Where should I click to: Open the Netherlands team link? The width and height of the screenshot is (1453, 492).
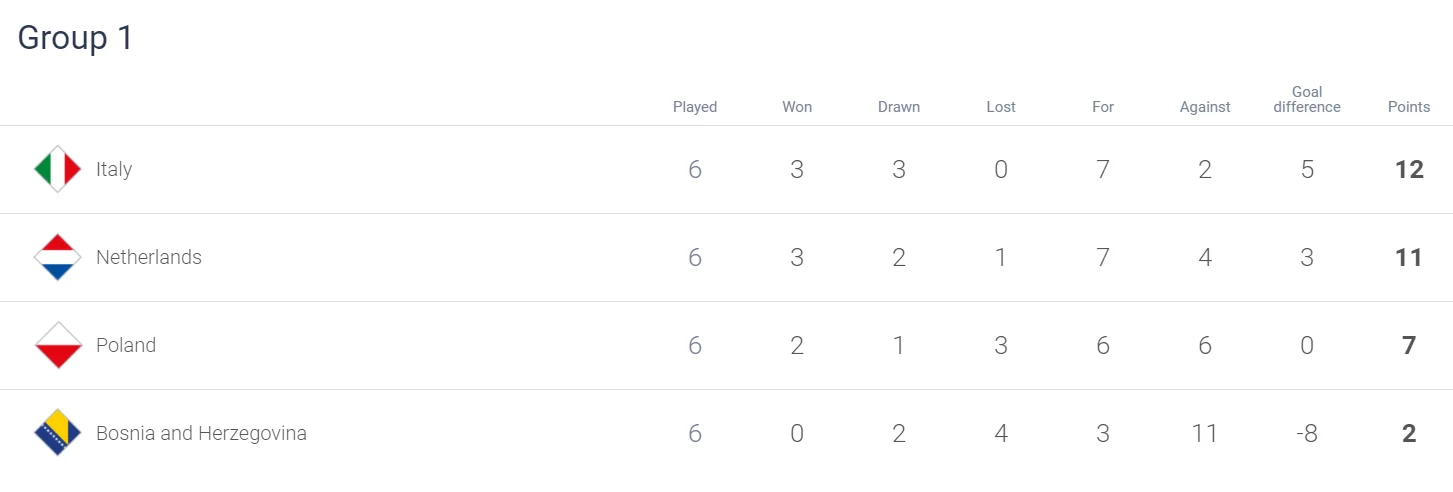(x=149, y=257)
